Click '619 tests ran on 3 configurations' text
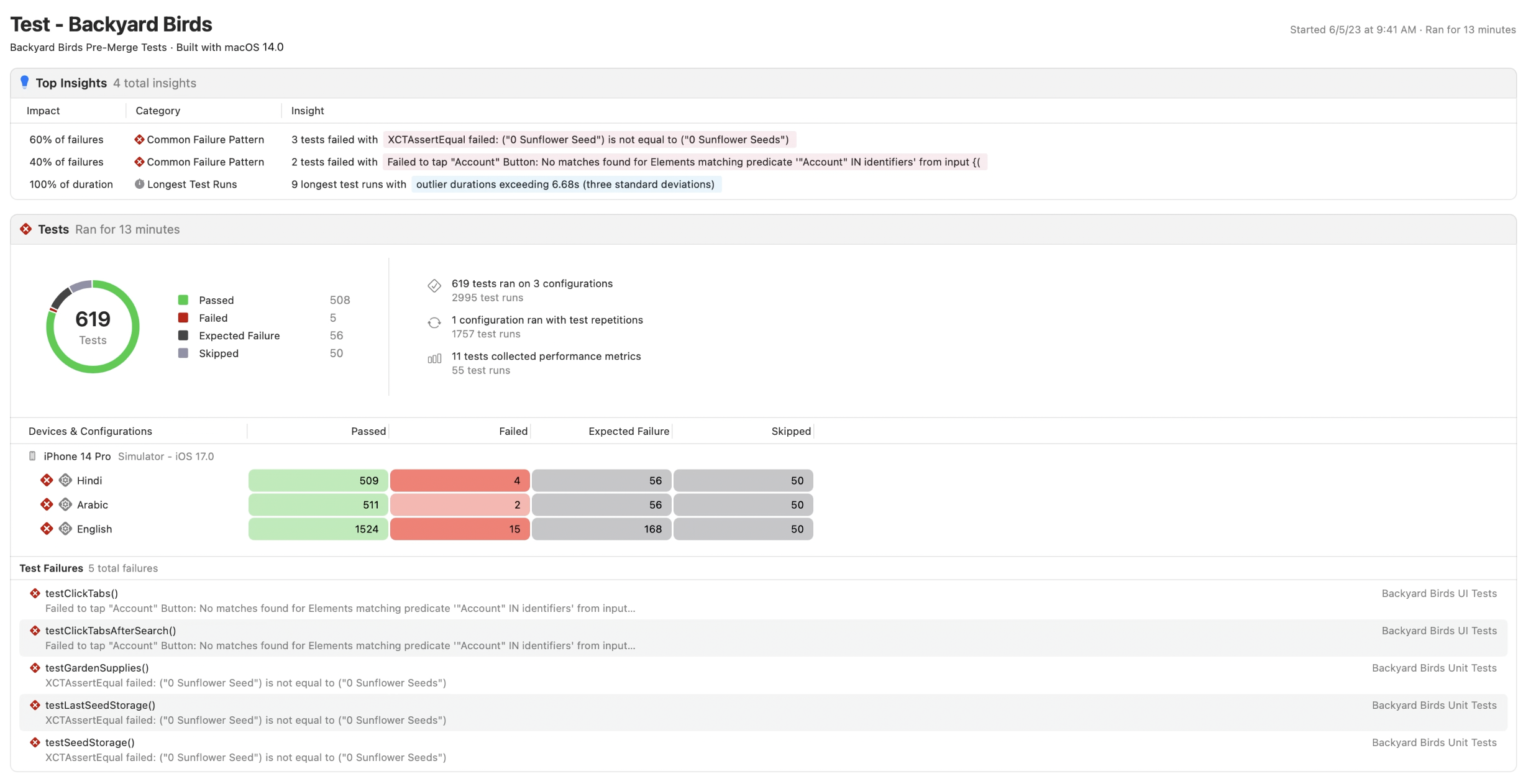Viewport: 1531px width, 784px height. pyautogui.click(x=532, y=283)
